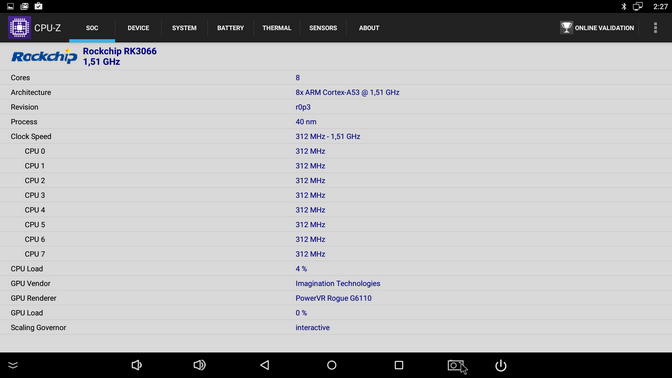Tap the circular Home navigation button
This screenshot has height=378, width=672.
click(x=332, y=365)
